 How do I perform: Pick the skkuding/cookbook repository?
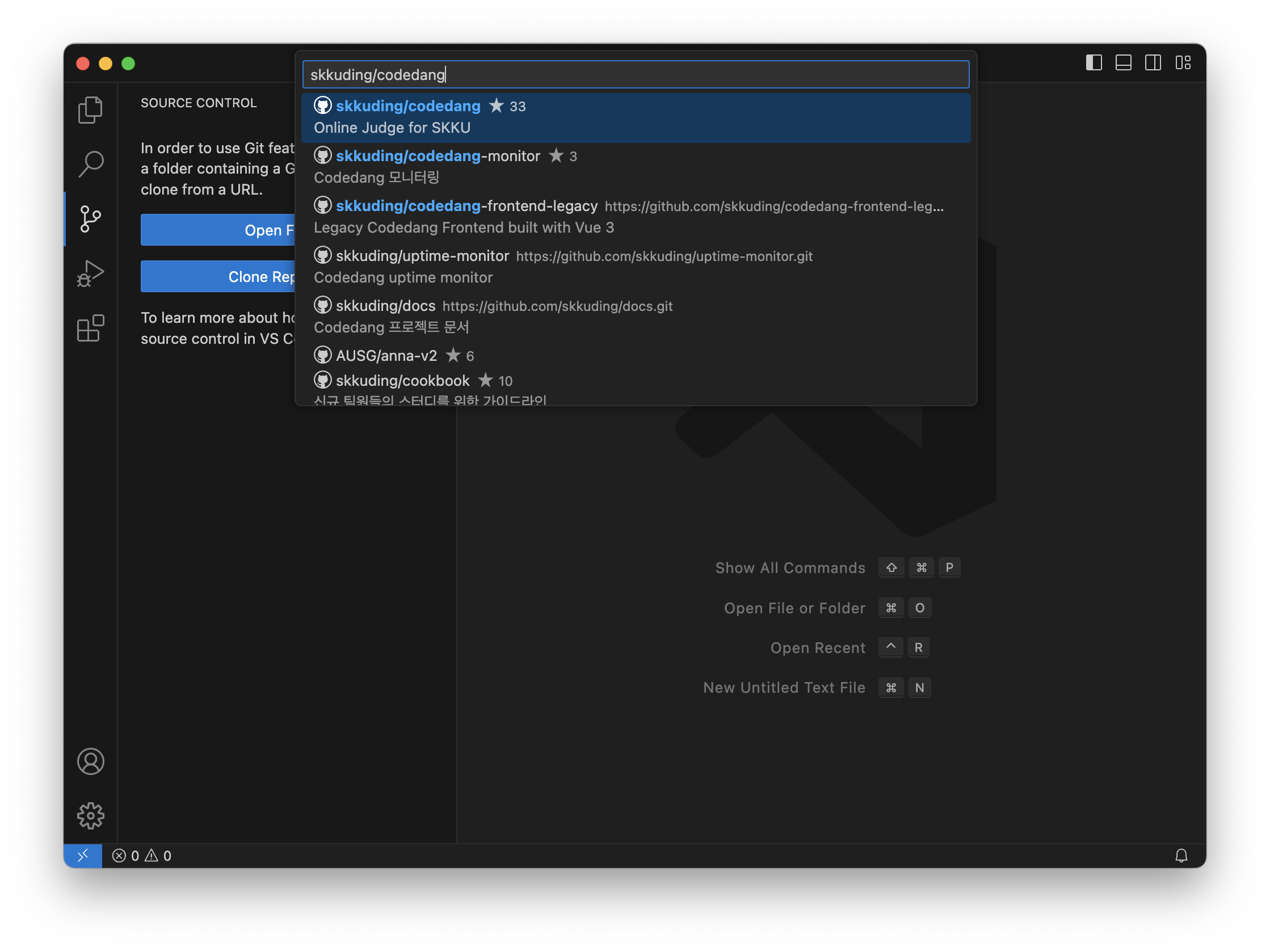click(636, 387)
